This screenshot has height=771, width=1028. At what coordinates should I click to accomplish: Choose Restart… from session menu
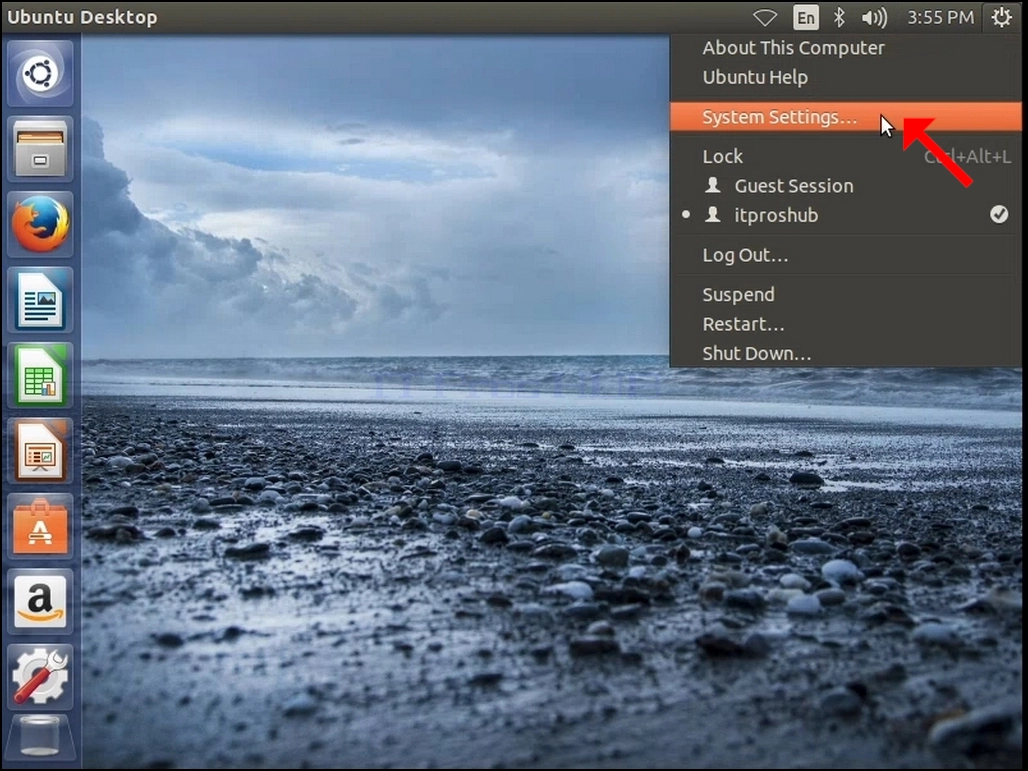[x=846, y=324]
